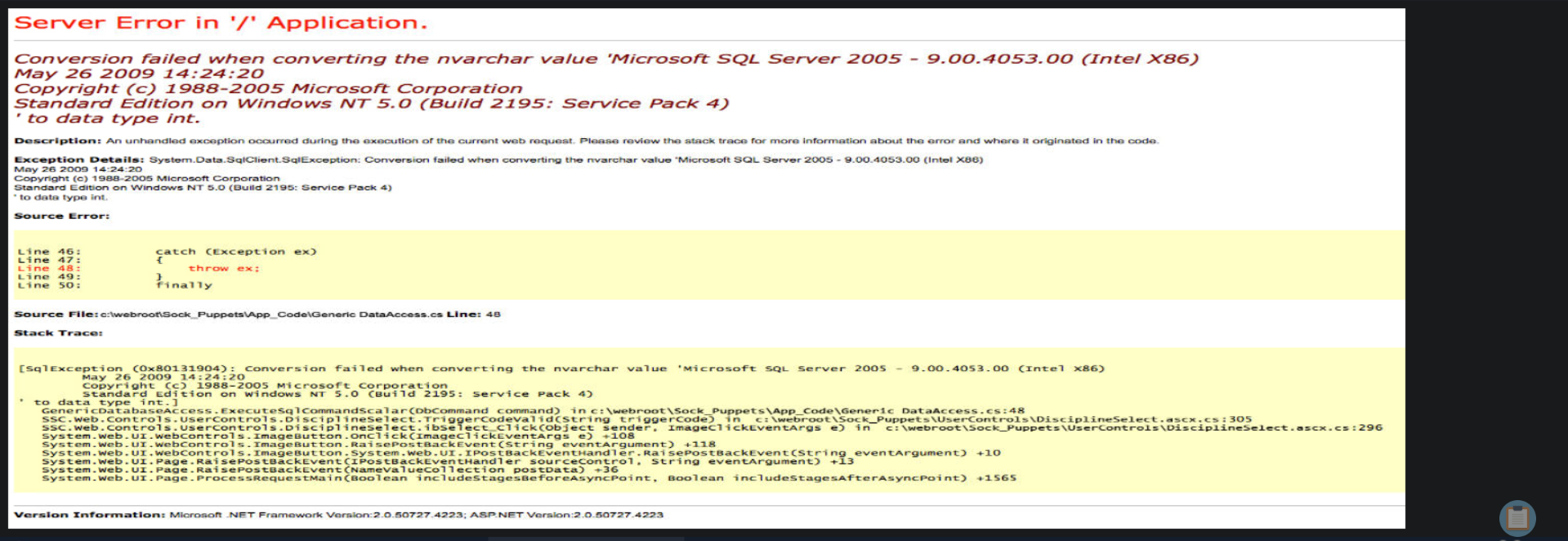Click the 'TriggerCodeValid' stack trace line
The image size is (1568, 541).
(x=646, y=419)
